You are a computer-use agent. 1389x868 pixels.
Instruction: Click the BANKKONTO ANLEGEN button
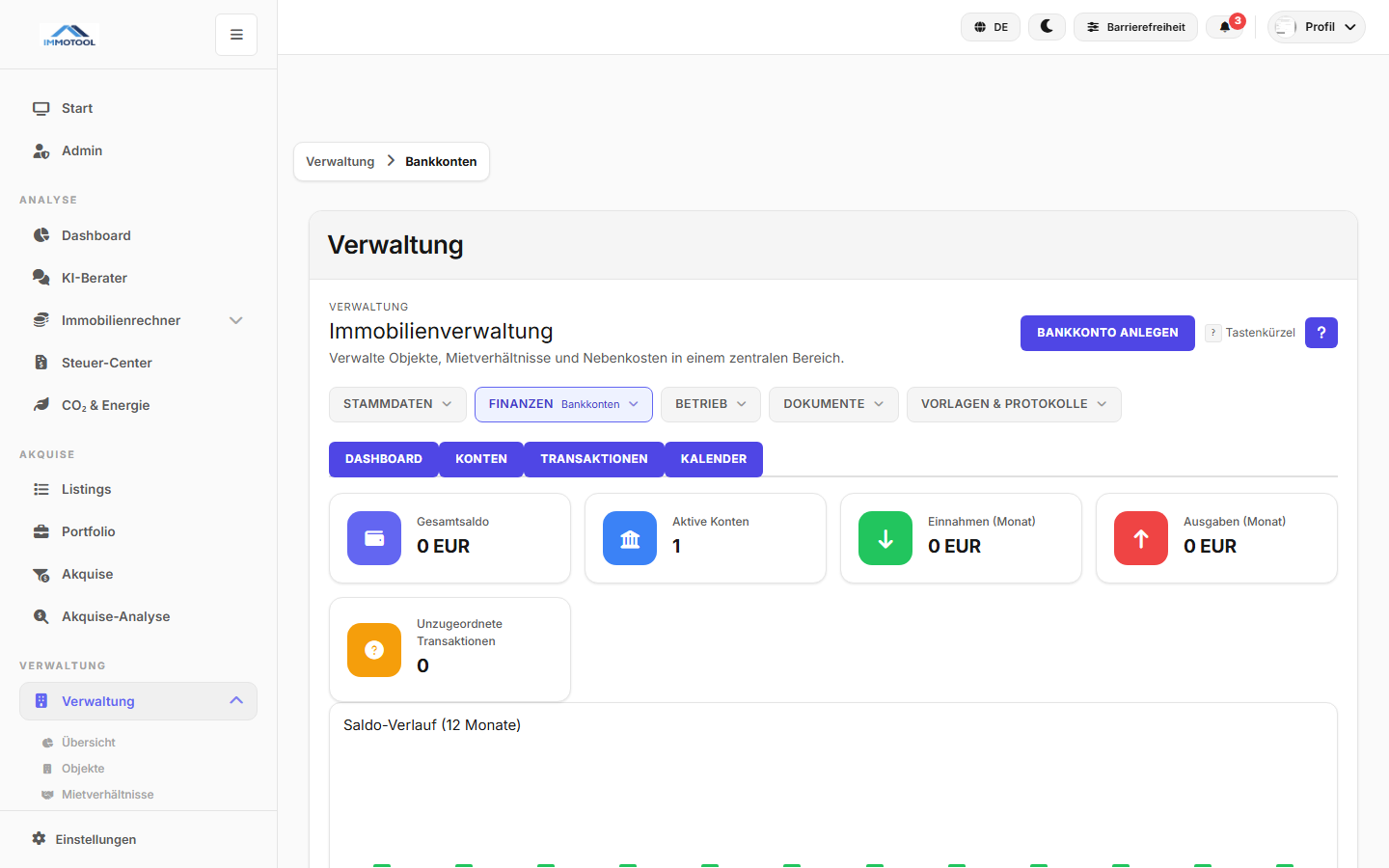(1107, 333)
